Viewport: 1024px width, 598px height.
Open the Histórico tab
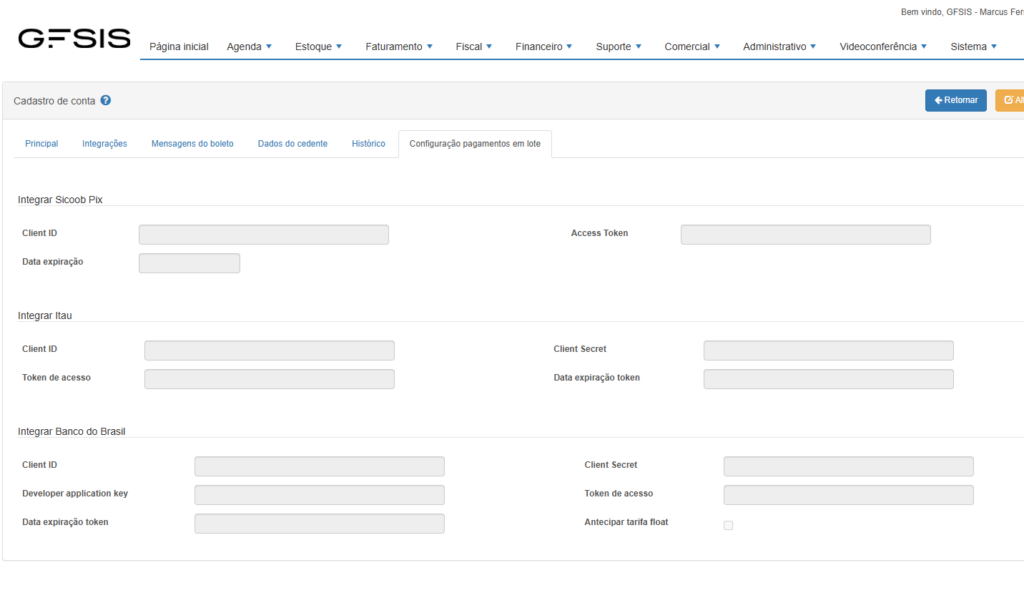(368, 144)
